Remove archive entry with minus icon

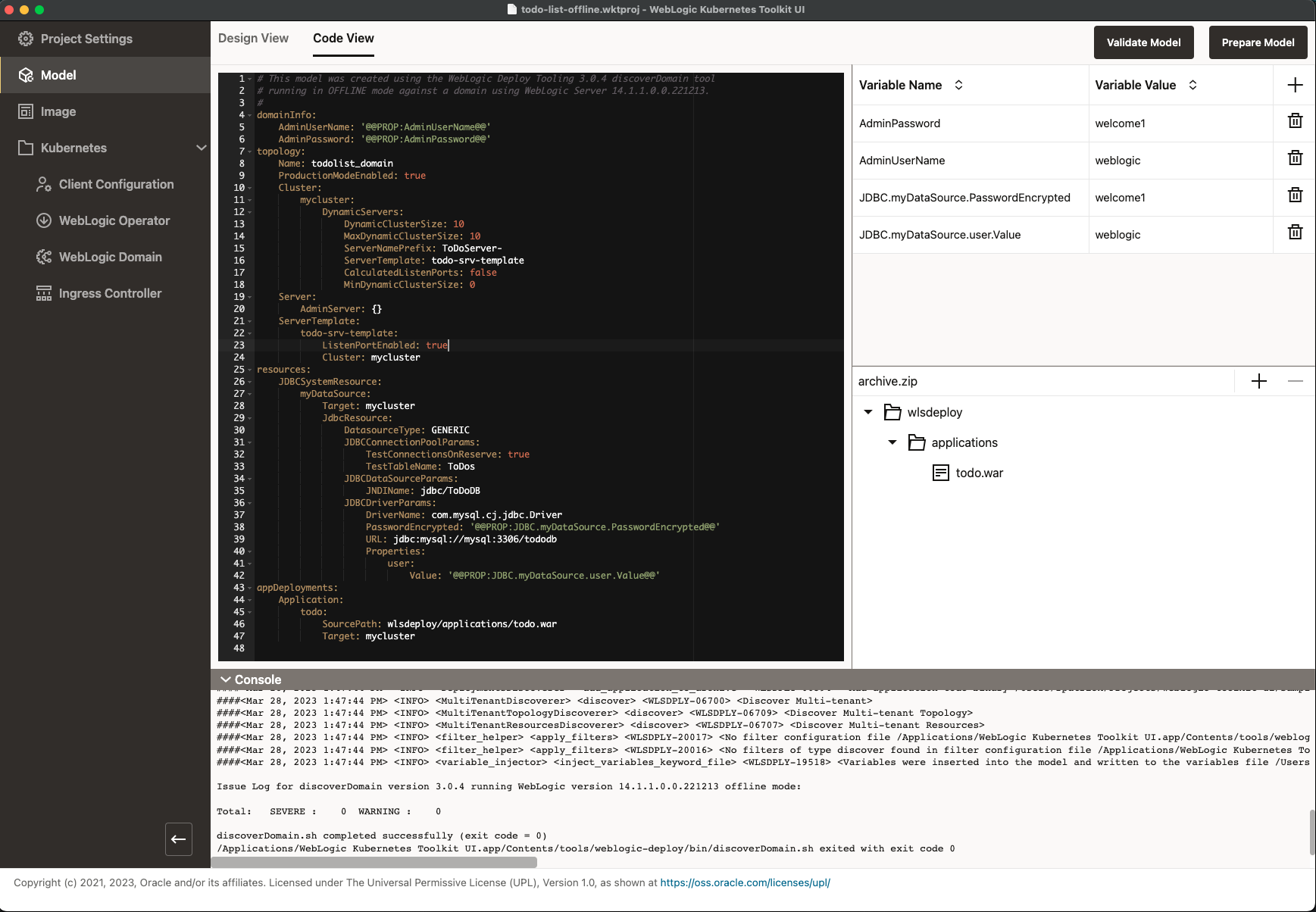pos(1296,381)
